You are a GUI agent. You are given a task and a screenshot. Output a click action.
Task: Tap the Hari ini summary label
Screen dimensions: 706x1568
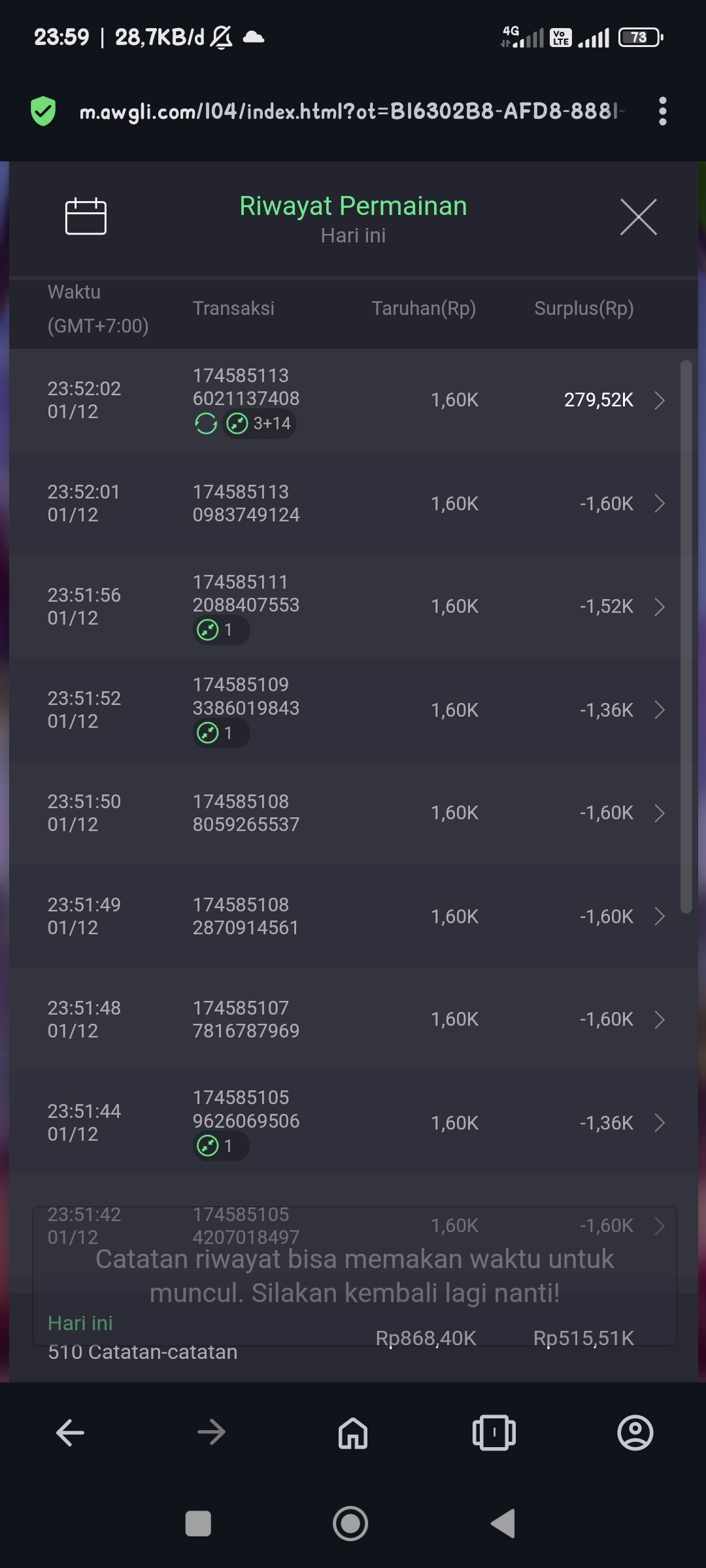point(80,1323)
